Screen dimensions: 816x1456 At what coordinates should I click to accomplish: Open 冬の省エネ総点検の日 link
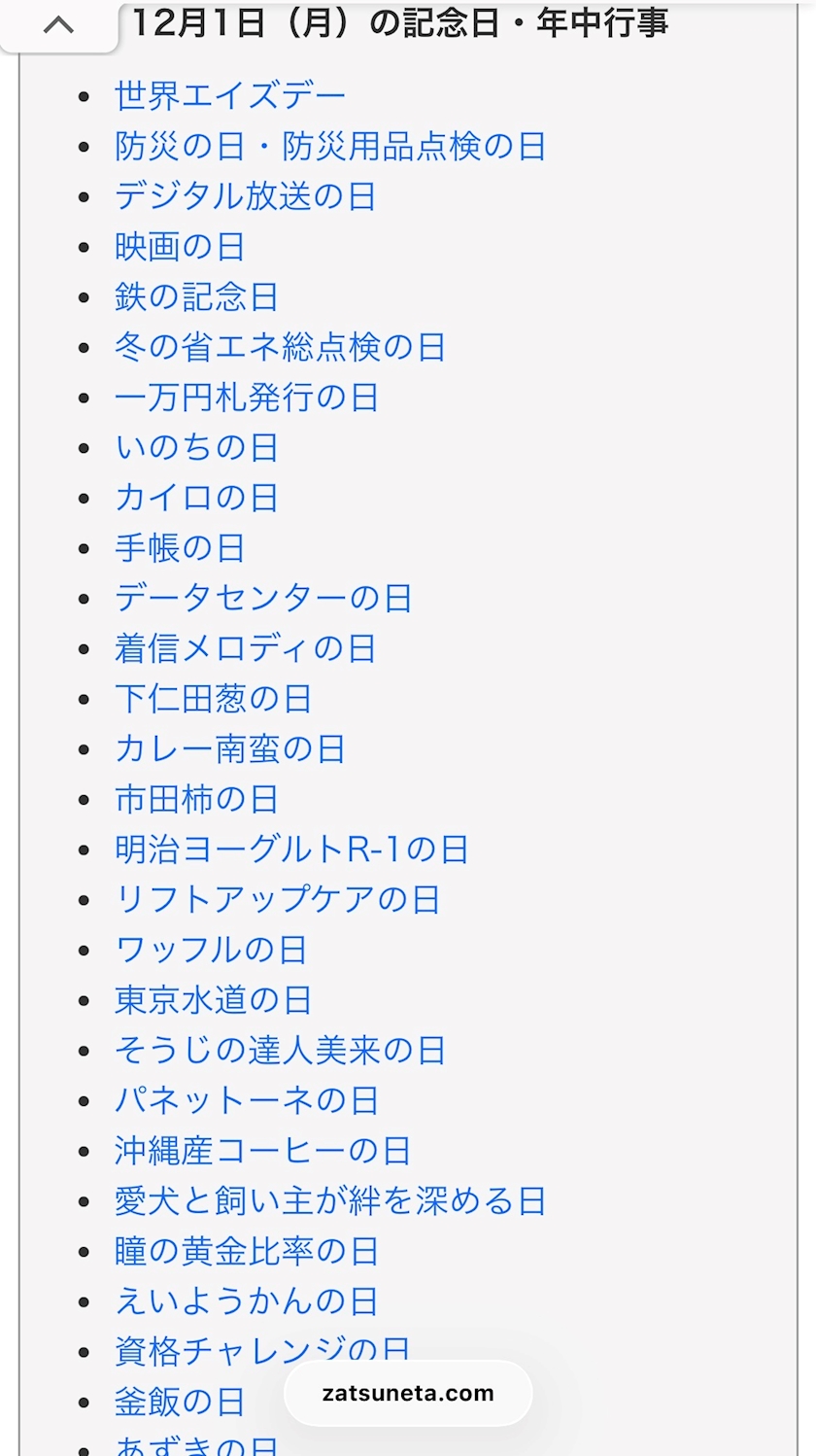click(280, 347)
